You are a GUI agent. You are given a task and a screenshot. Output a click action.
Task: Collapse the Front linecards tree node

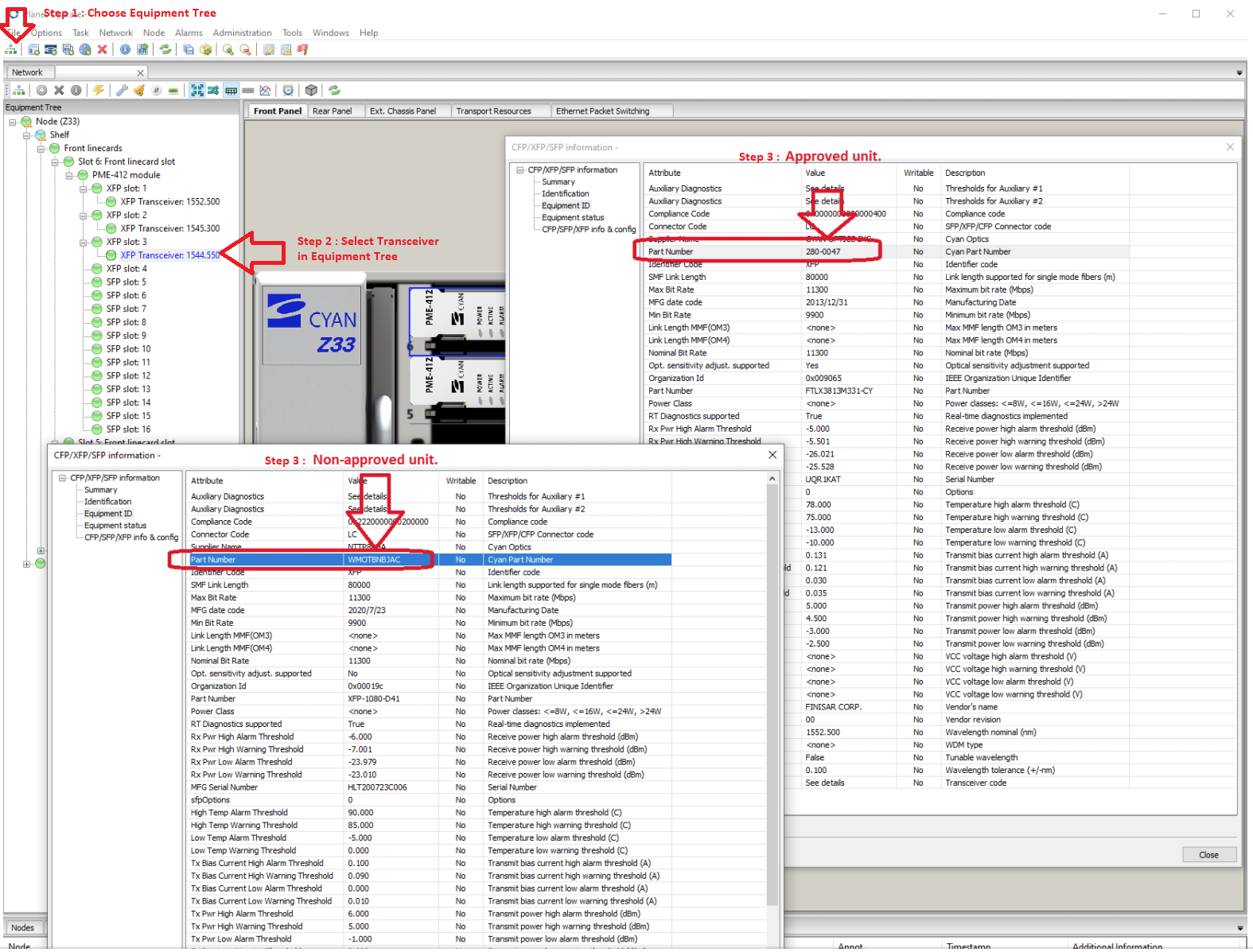click(41, 149)
